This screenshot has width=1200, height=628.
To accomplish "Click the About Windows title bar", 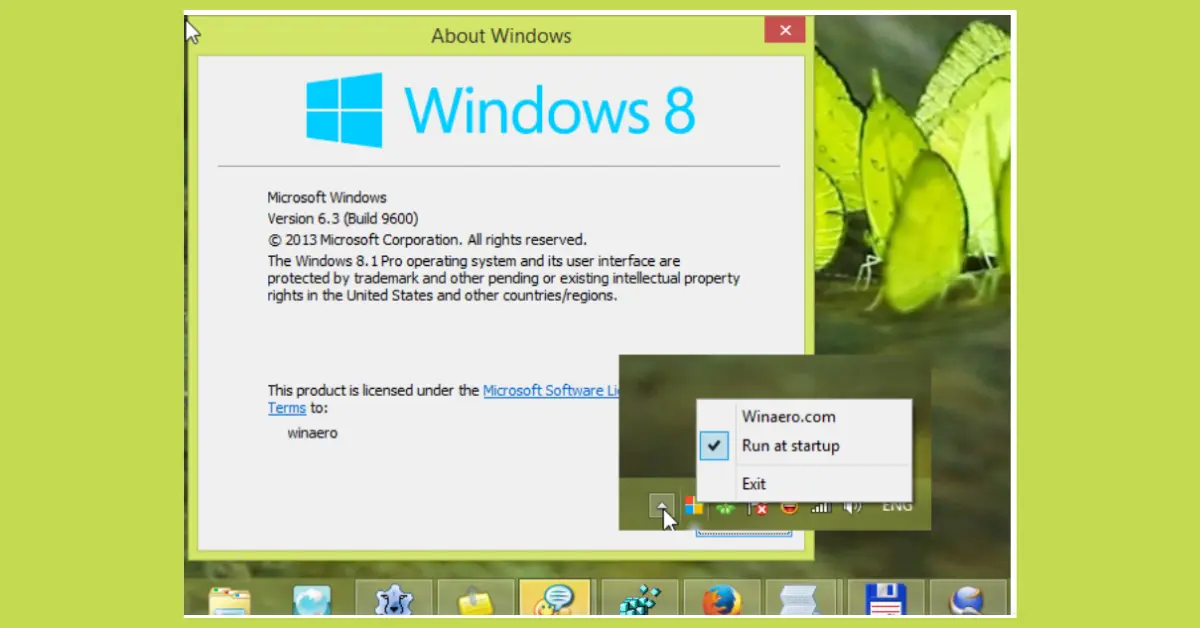I will (501, 35).
